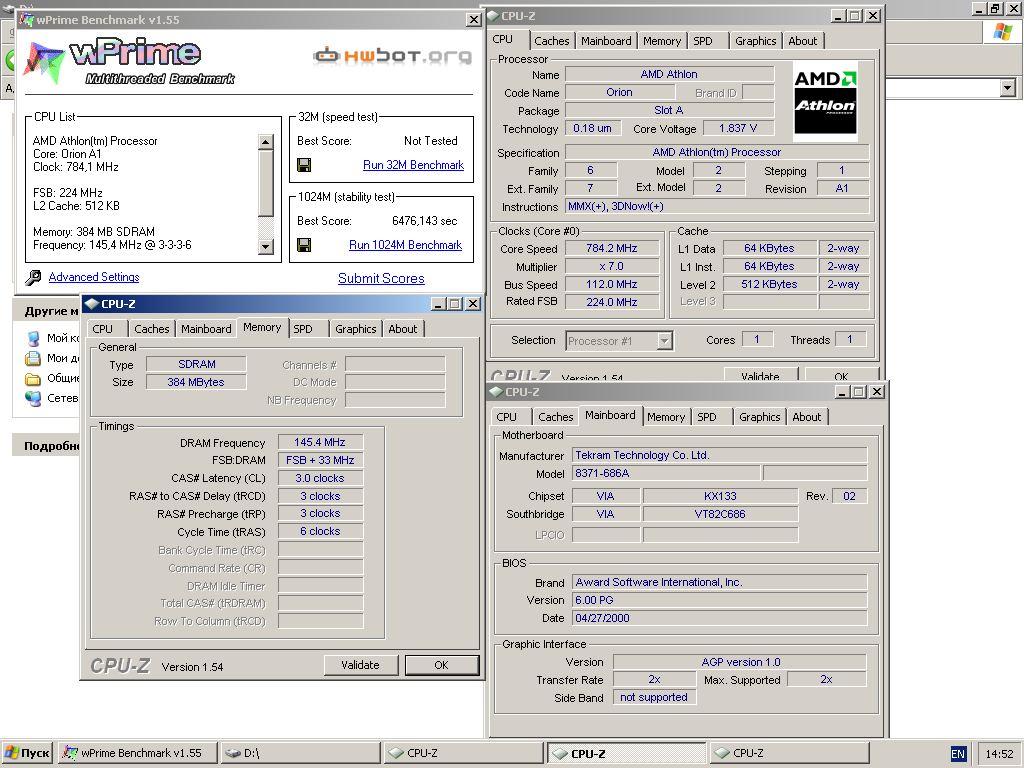This screenshot has width=1024, height=768.
Task: Click the AGP version 1.0 field
Action: pyautogui.click(x=741, y=662)
